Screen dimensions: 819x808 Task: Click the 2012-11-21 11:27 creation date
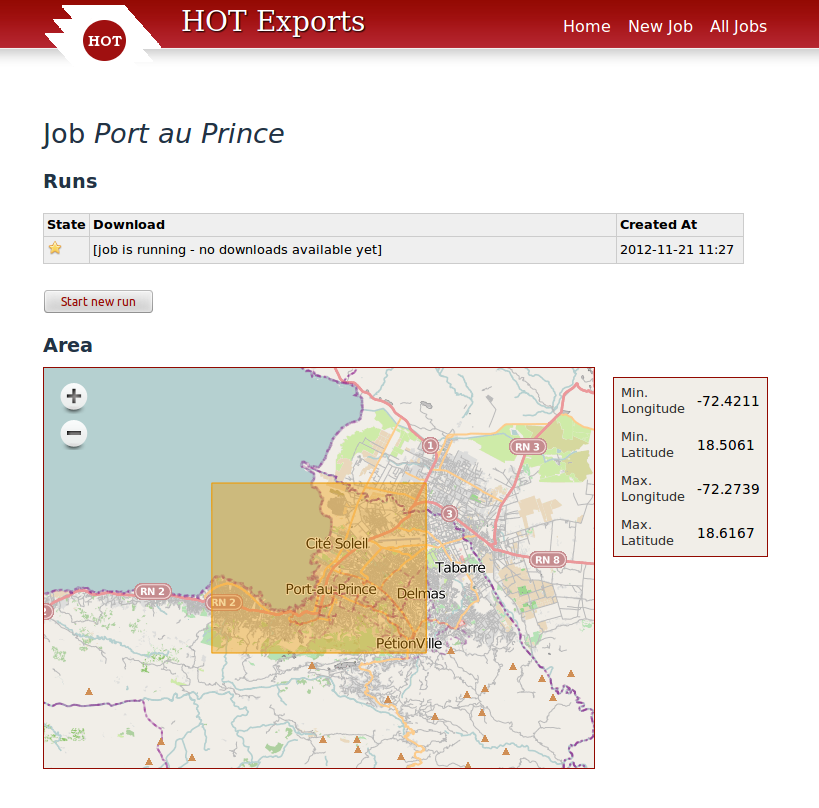pyautogui.click(x=676, y=250)
